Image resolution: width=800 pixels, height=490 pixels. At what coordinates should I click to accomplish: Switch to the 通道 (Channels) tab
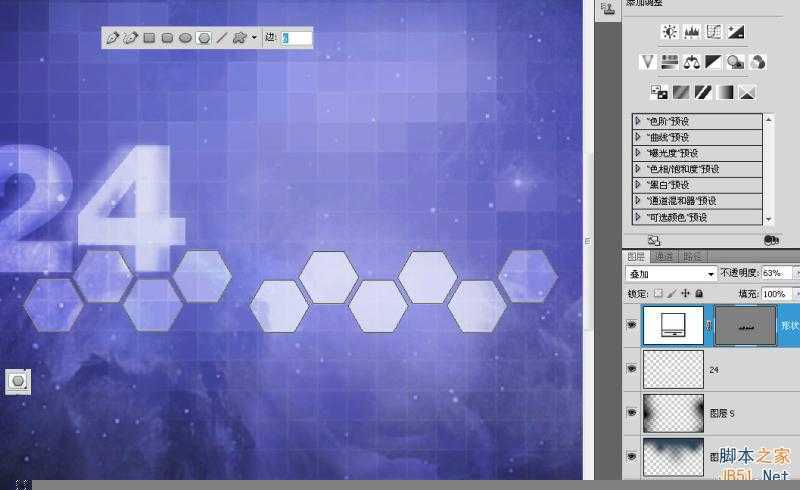(x=664, y=256)
